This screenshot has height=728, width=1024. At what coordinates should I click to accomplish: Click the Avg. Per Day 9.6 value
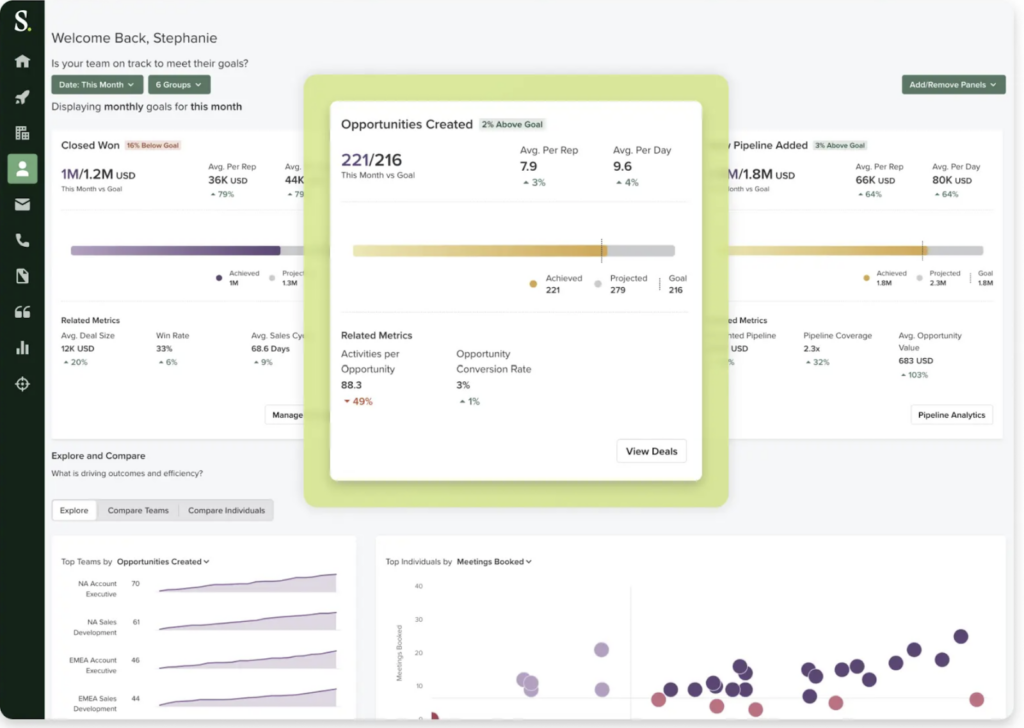[622, 166]
